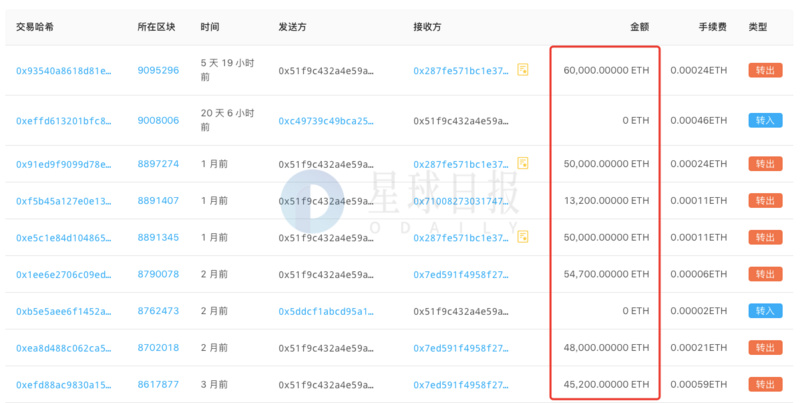
Task: Select fee 0.00059ETH
Action: pyautogui.click(x=698, y=384)
